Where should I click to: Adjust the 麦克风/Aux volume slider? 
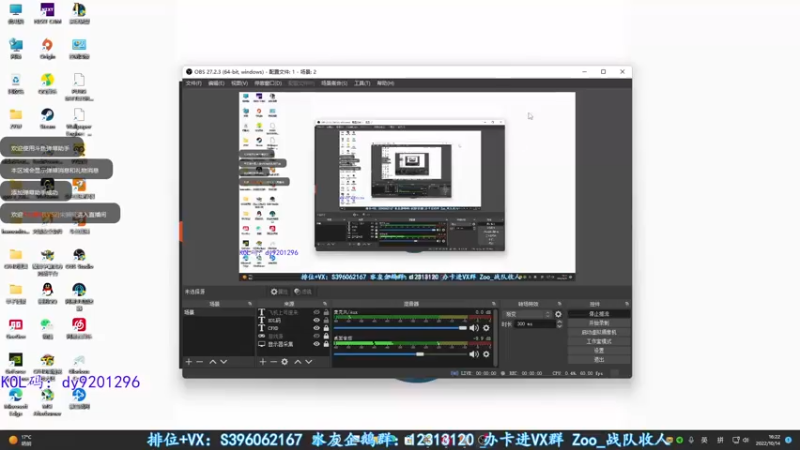pyautogui.click(x=400, y=328)
